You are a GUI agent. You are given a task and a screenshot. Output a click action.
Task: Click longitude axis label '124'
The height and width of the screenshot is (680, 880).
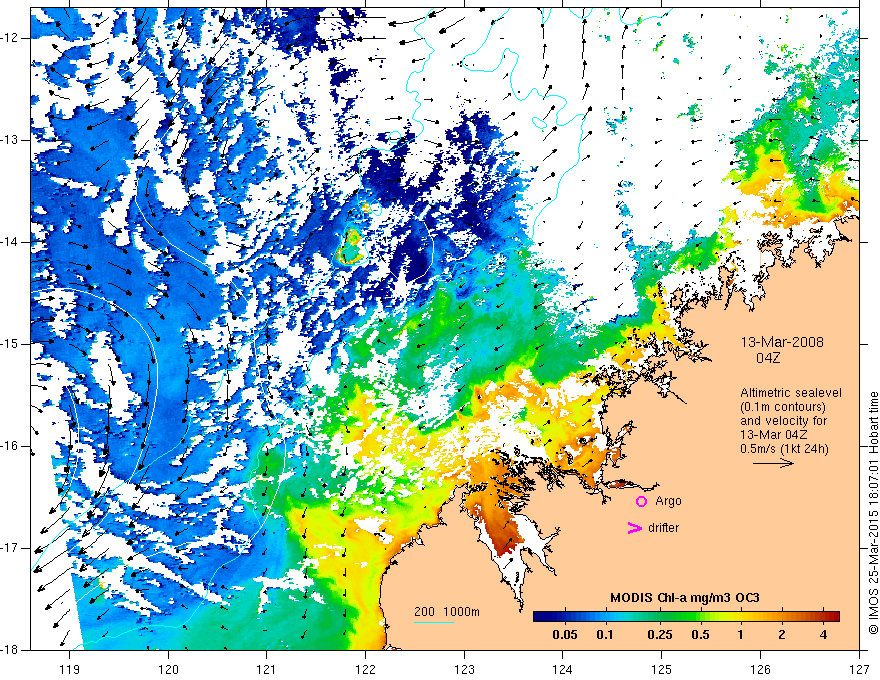pos(563,669)
